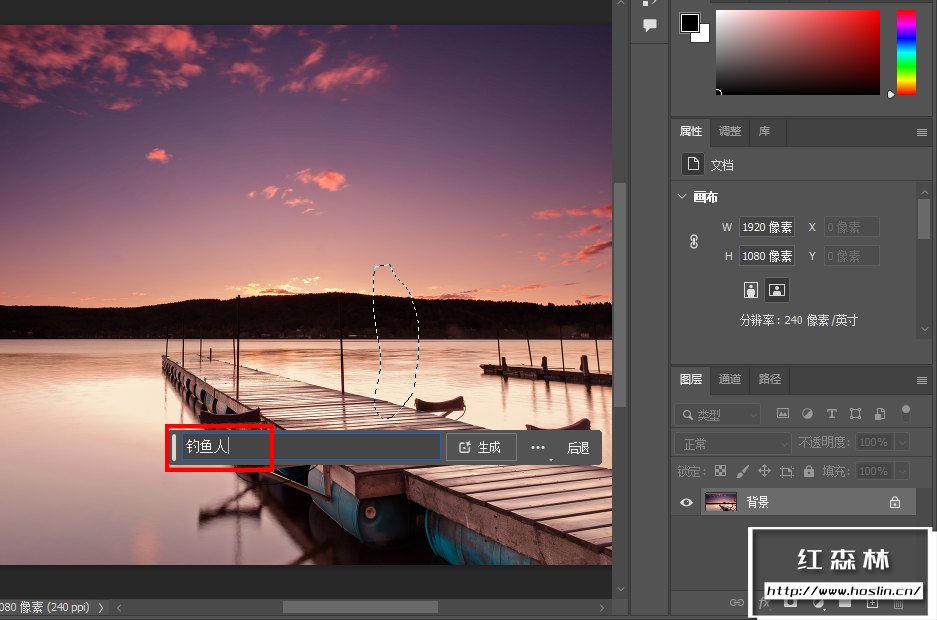Click the link layers icon at panel bottom

coord(737,603)
